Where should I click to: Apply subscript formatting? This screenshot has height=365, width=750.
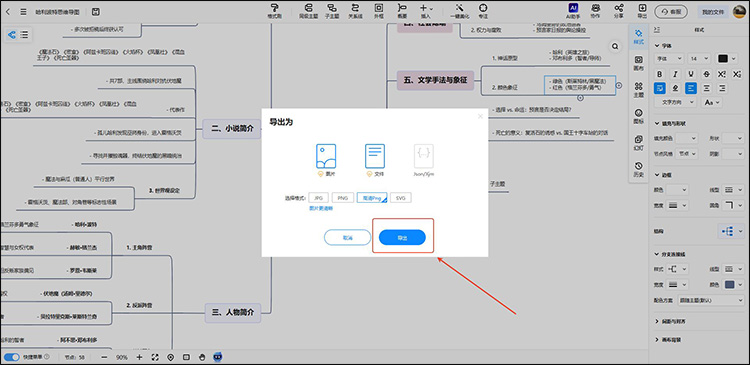point(737,74)
